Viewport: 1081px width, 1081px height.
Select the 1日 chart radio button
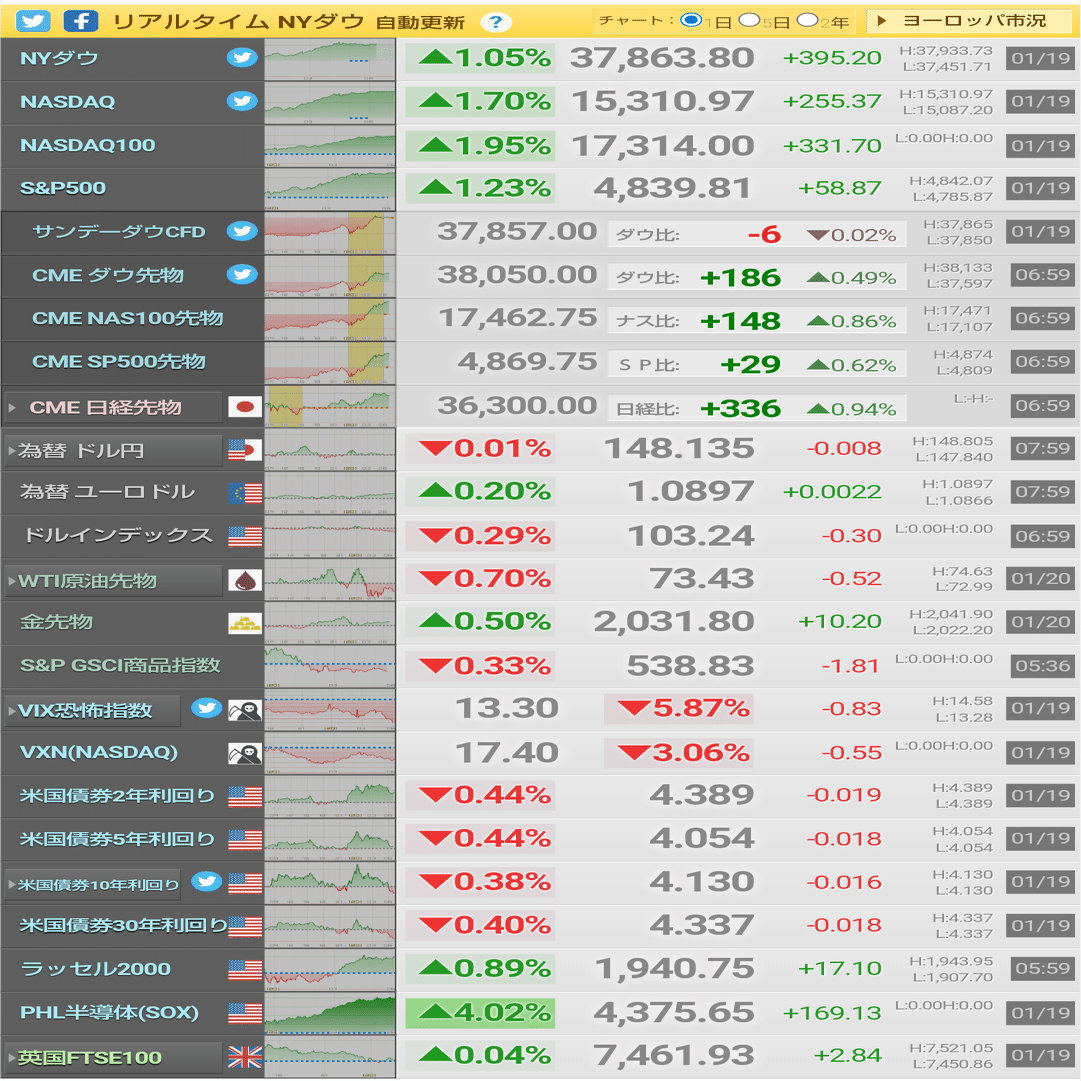coord(690,20)
